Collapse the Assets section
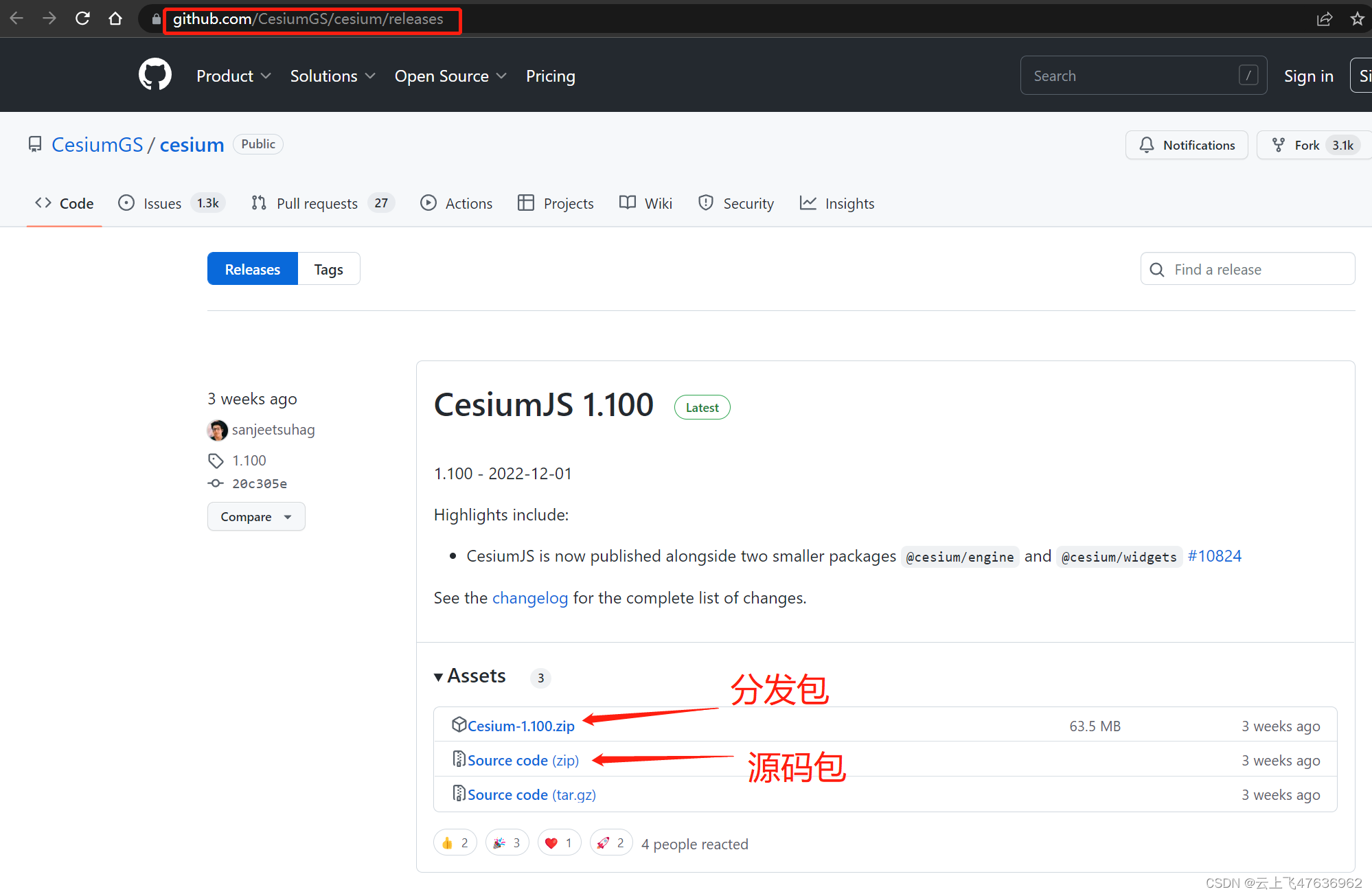The image size is (1372, 896). [x=439, y=676]
